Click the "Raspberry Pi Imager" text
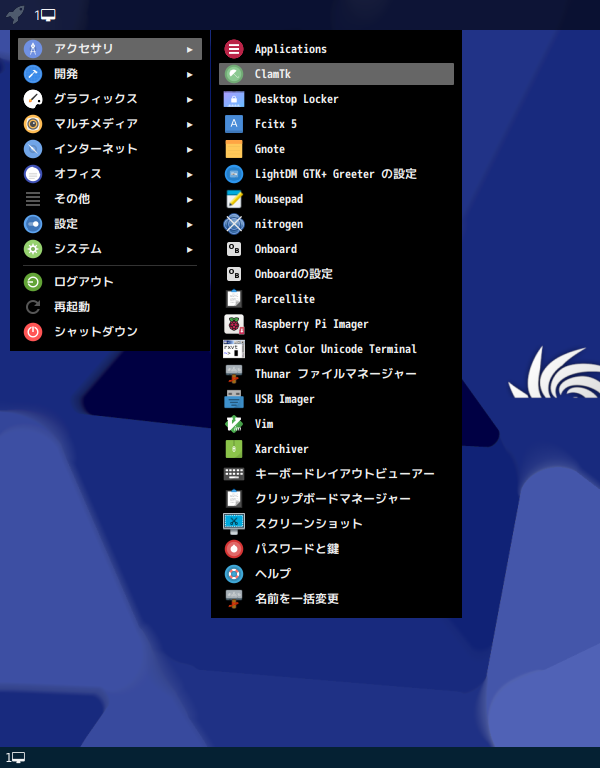This screenshot has width=600, height=768. (312, 324)
